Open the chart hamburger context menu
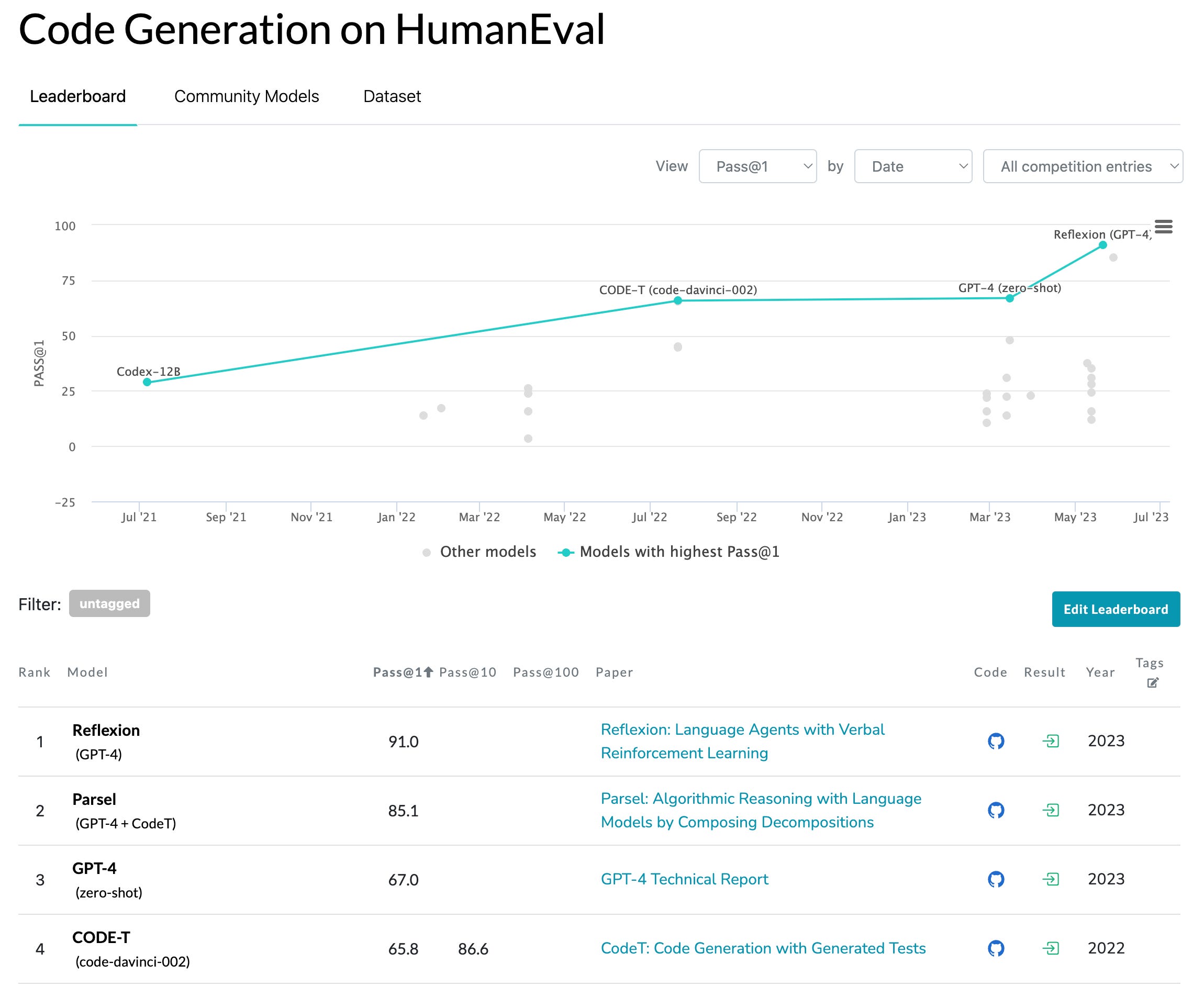 click(x=1163, y=227)
